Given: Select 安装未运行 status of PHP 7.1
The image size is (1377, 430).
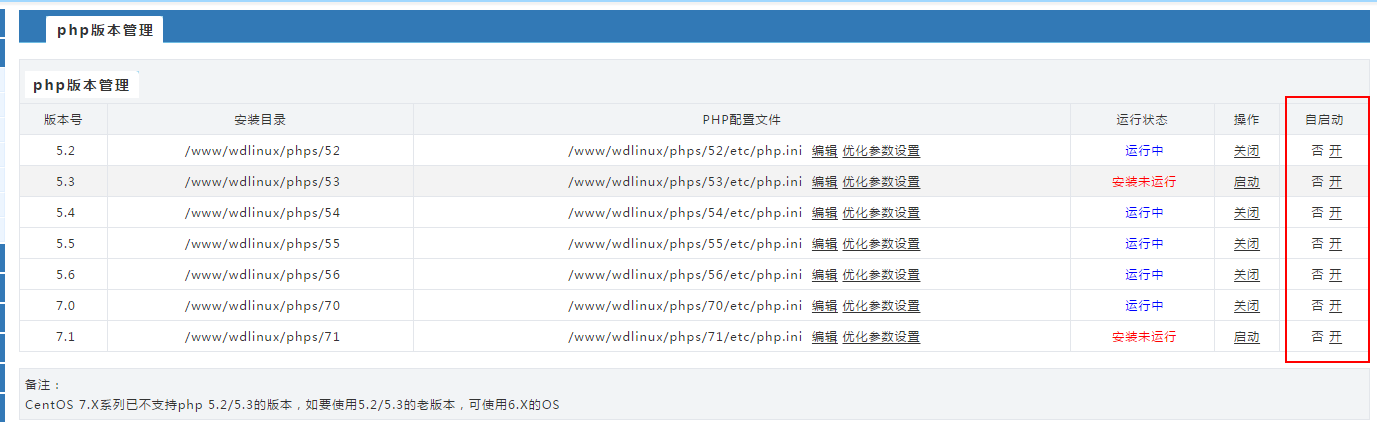Looking at the screenshot, I should click(1144, 337).
